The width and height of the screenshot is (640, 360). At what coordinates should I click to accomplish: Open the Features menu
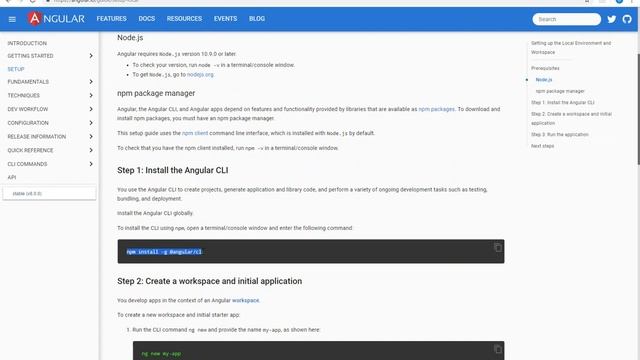coord(111,19)
